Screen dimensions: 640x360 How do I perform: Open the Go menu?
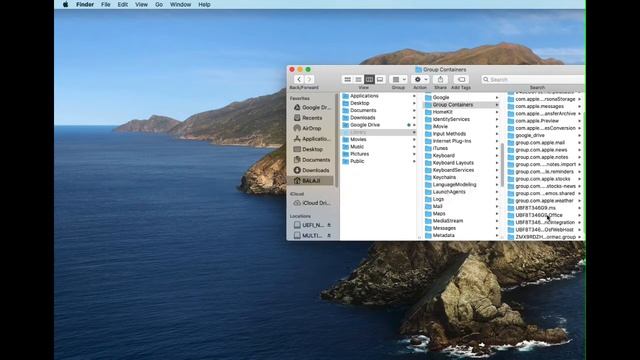click(159, 4)
